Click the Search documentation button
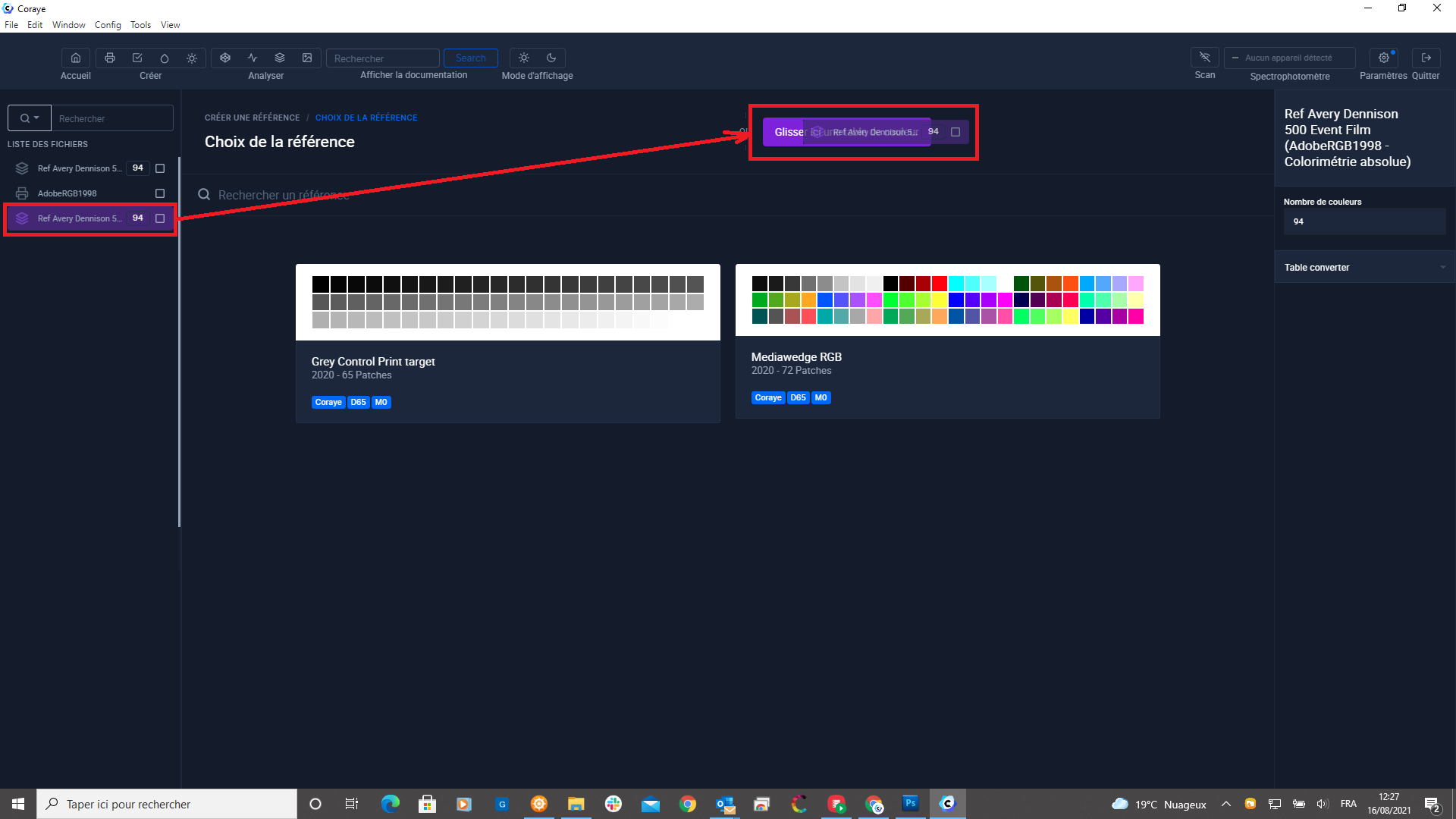The height and width of the screenshot is (819, 1456). [471, 58]
